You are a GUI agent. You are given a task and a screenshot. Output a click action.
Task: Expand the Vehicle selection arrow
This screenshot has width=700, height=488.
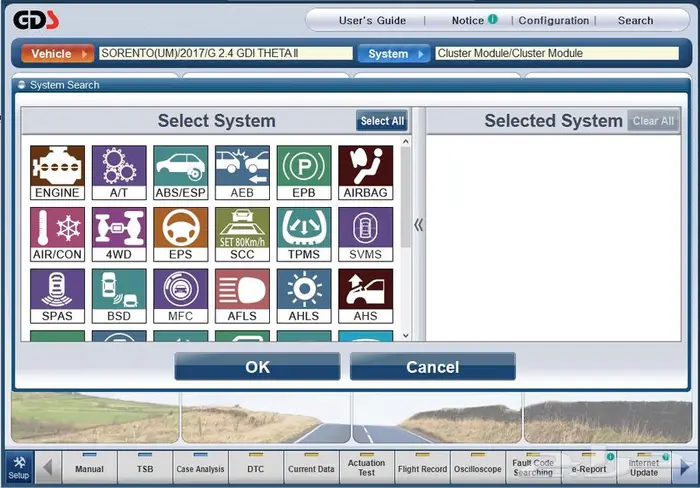coord(86,54)
